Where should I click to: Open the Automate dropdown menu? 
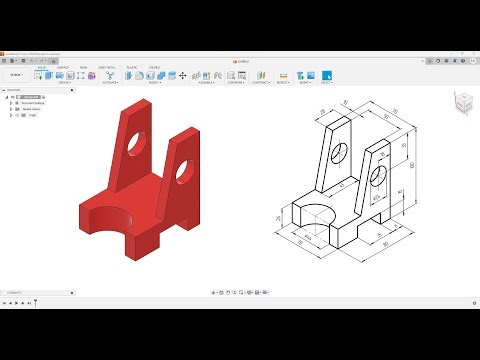(110, 83)
